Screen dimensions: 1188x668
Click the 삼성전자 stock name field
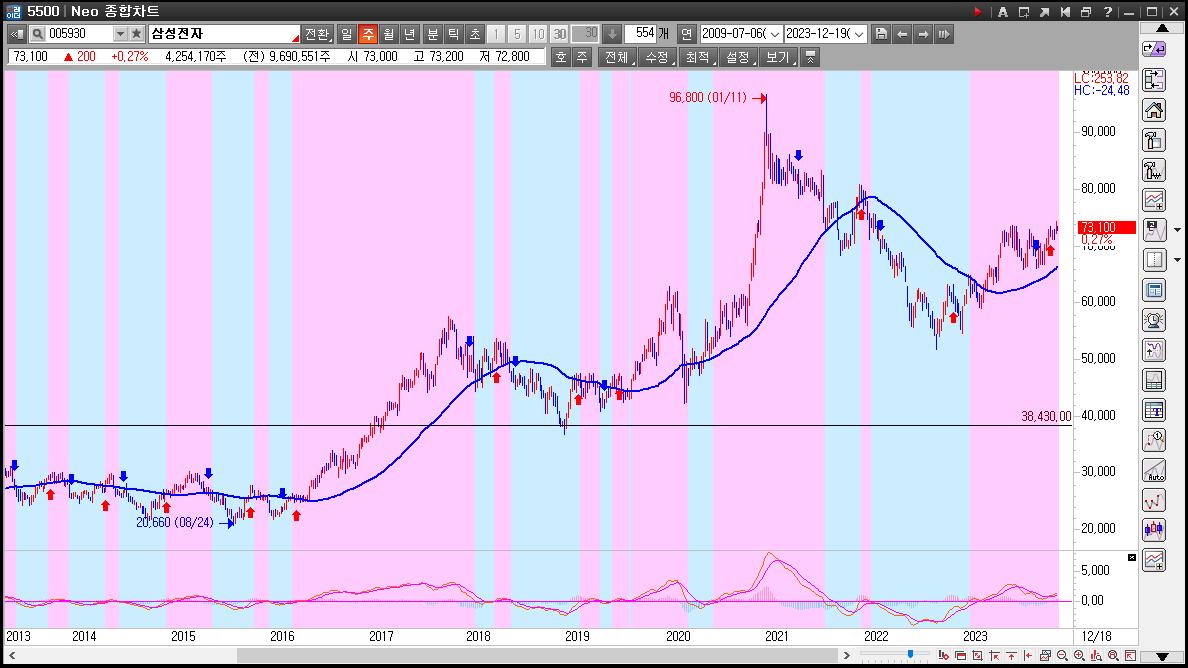[x=224, y=34]
